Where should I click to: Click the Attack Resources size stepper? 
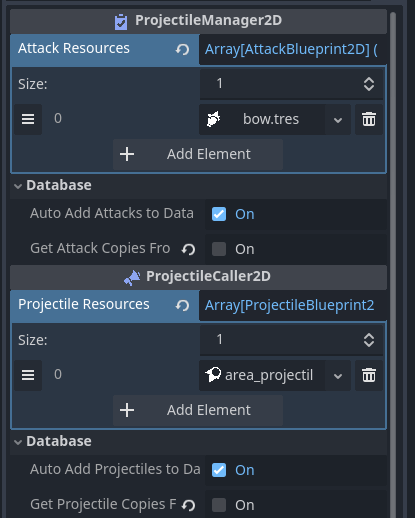point(369,84)
